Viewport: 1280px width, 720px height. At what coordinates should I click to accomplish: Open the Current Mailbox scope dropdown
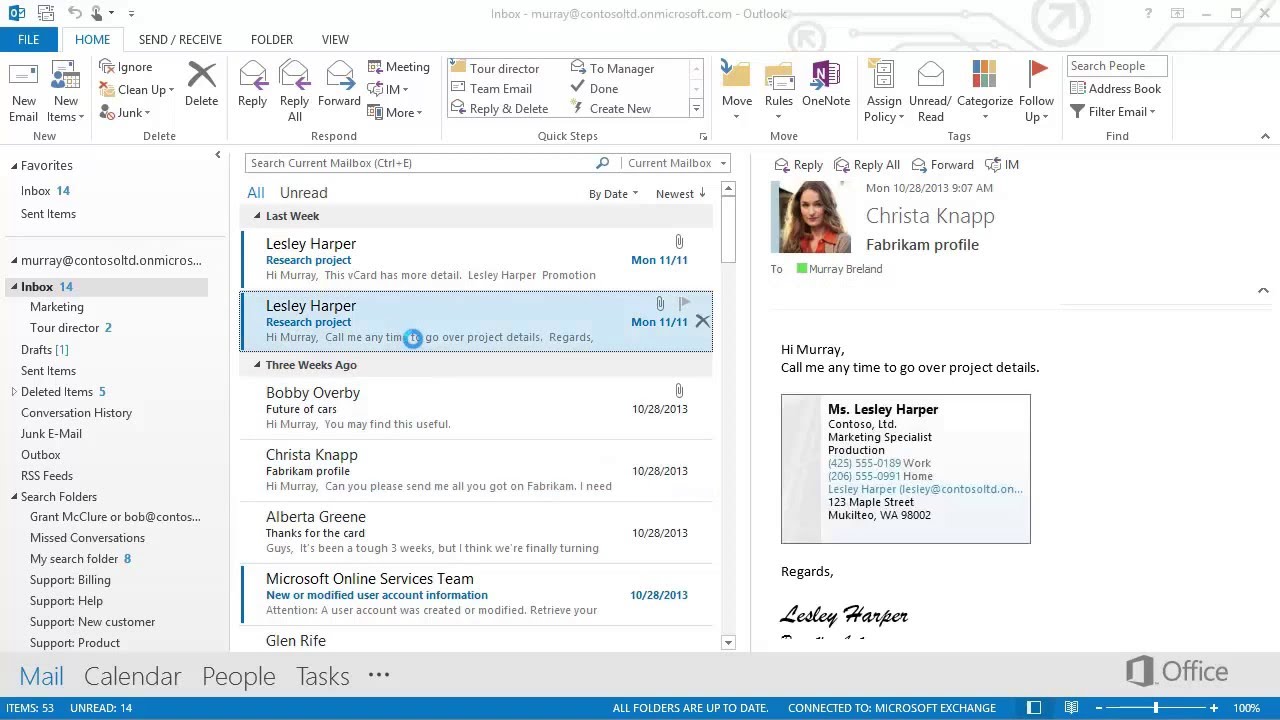pos(674,163)
